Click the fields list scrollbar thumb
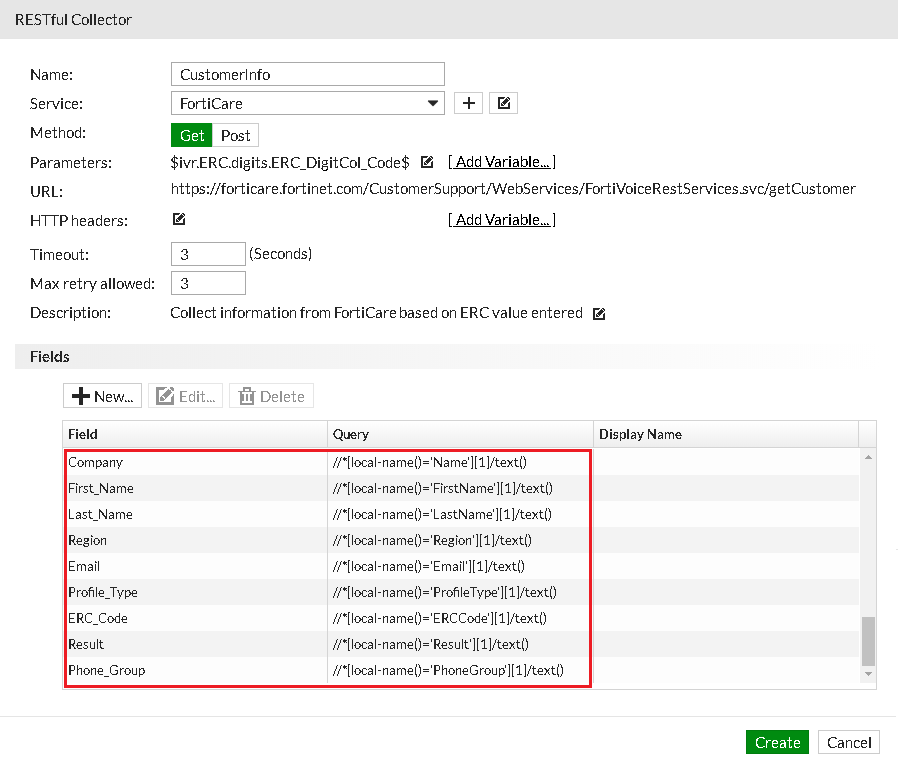Screen dimensions: 898x764 [x=868, y=641]
